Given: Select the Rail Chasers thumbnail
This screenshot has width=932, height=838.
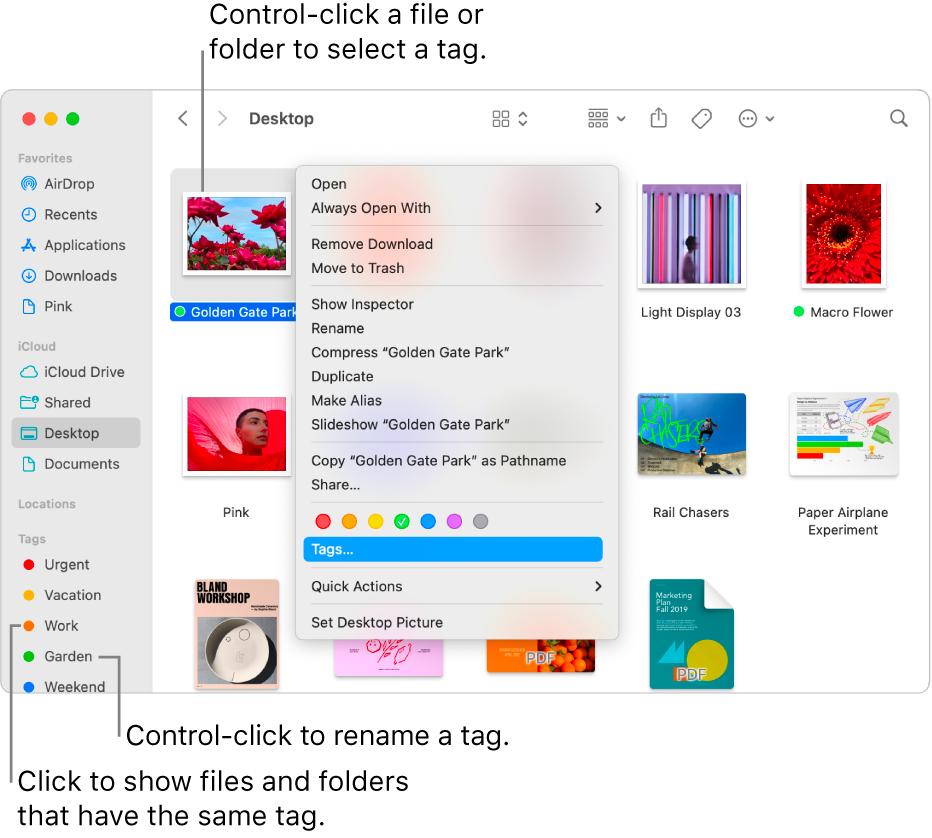Looking at the screenshot, I should [691, 434].
